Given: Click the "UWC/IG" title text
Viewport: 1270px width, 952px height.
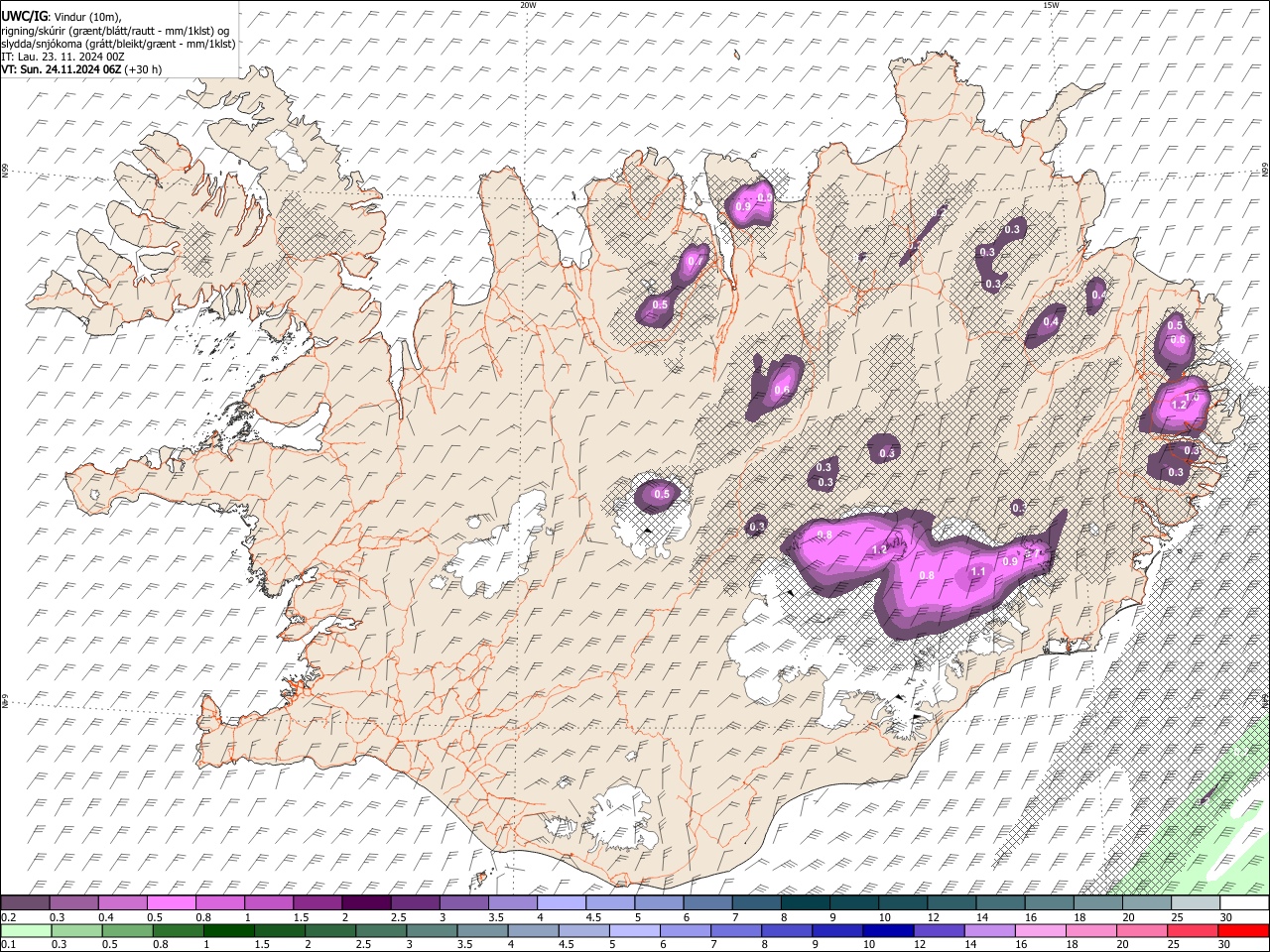Looking at the screenshot, I should coord(24,17).
